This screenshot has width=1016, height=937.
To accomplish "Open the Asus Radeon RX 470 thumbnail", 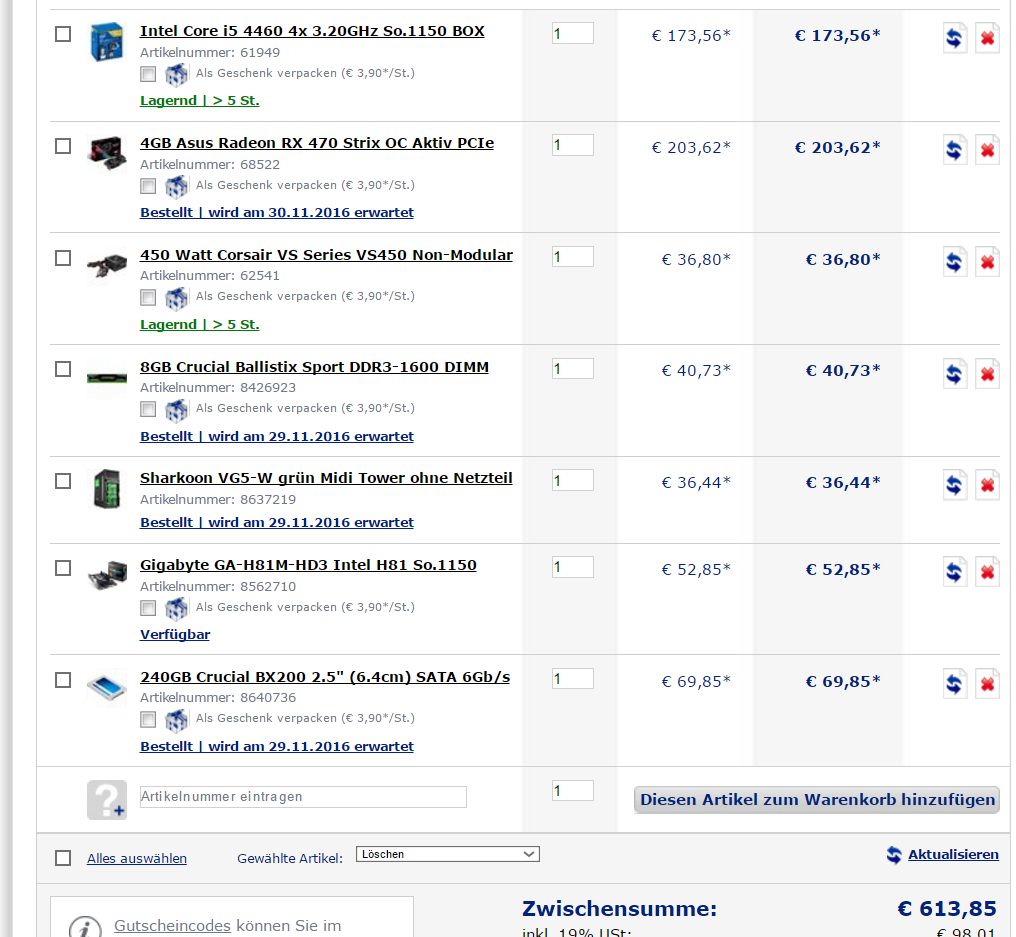I will pos(107,153).
